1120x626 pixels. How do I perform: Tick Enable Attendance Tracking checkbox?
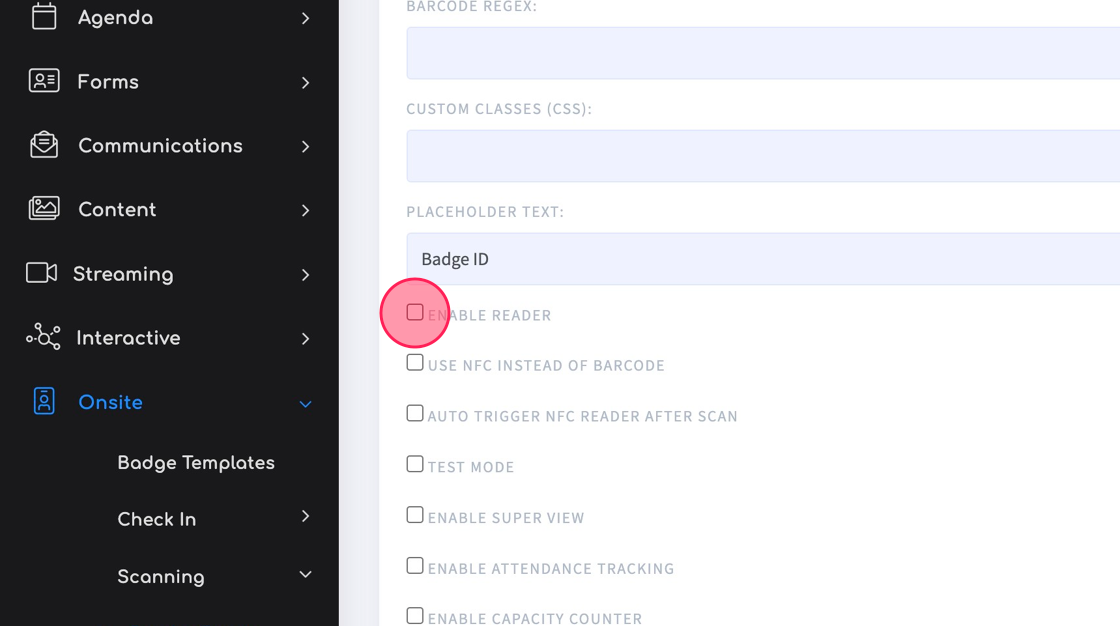click(x=415, y=566)
